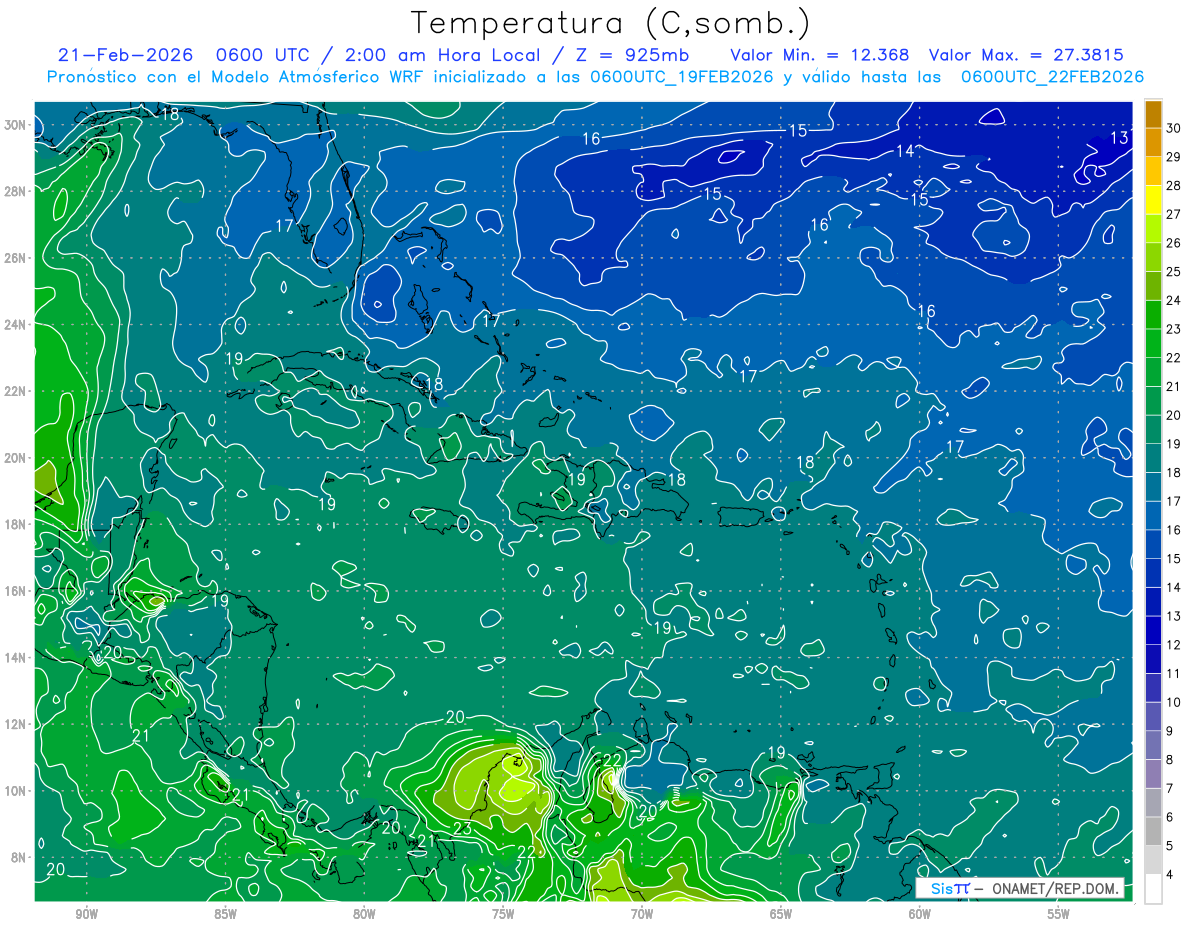Click the "14" contour label on the map
Viewport: 1200px width, 927px height.
coord(905,151)
